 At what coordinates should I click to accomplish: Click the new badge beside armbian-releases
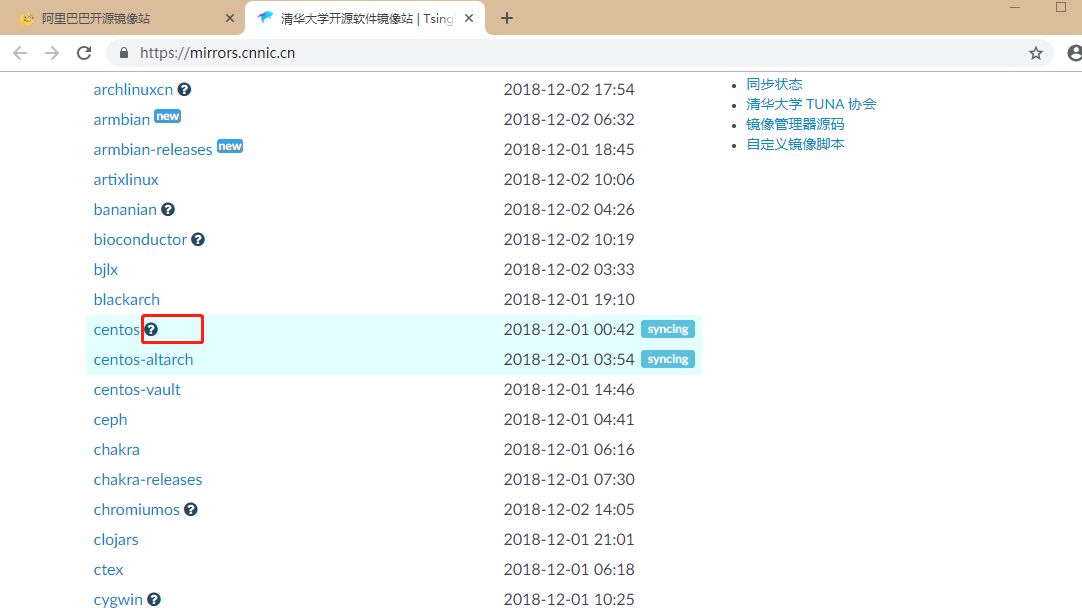click(230, 146)
